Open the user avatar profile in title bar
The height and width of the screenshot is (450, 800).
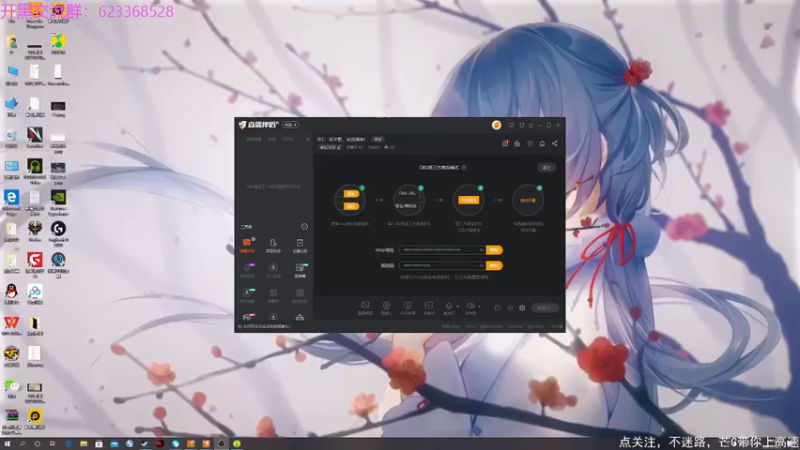[496, 125]
